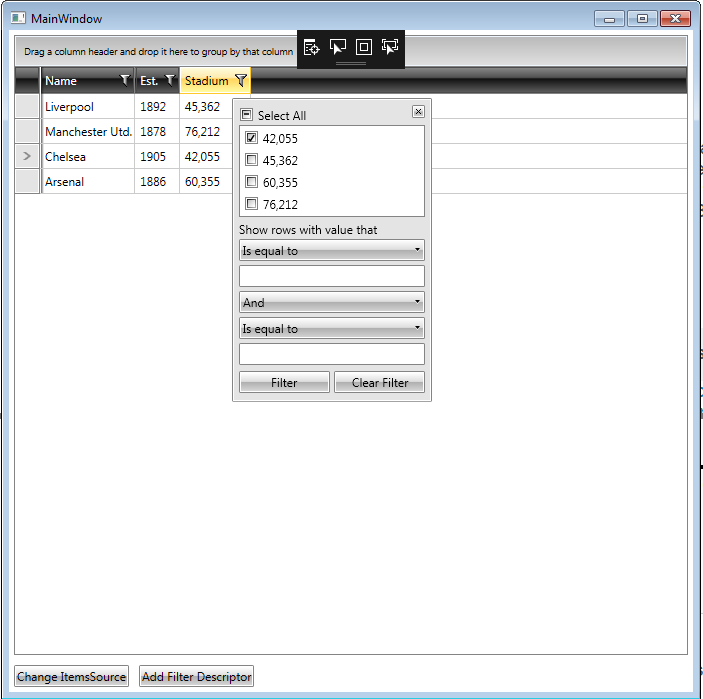Open the first 'Is equal to' dropdown
This screenshot has width=703, height=699.
pyautogui.click(x=332, y=250)
